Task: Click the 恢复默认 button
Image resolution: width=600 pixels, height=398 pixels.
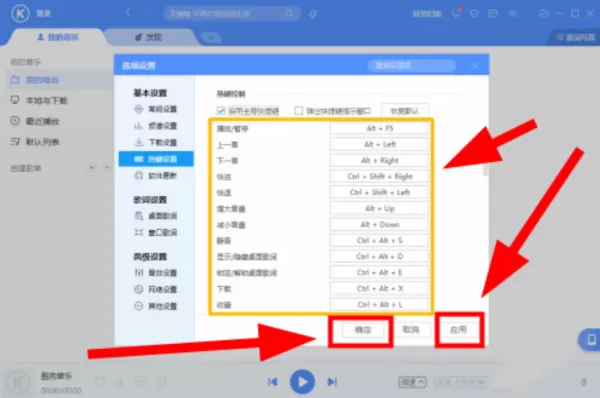Action: click(404, 111)
